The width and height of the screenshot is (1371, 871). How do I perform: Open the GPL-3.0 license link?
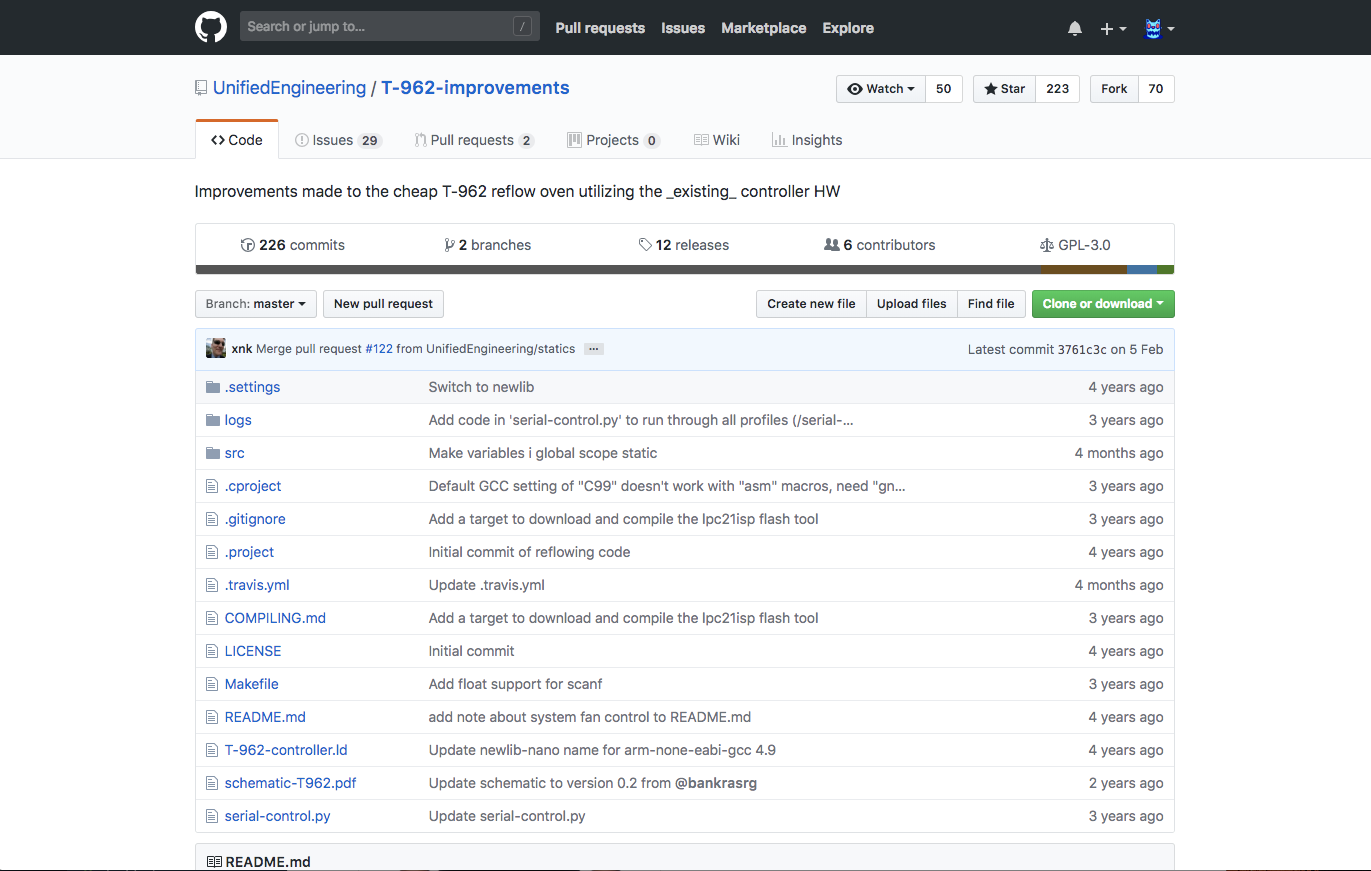click(x=1075, y=245)
